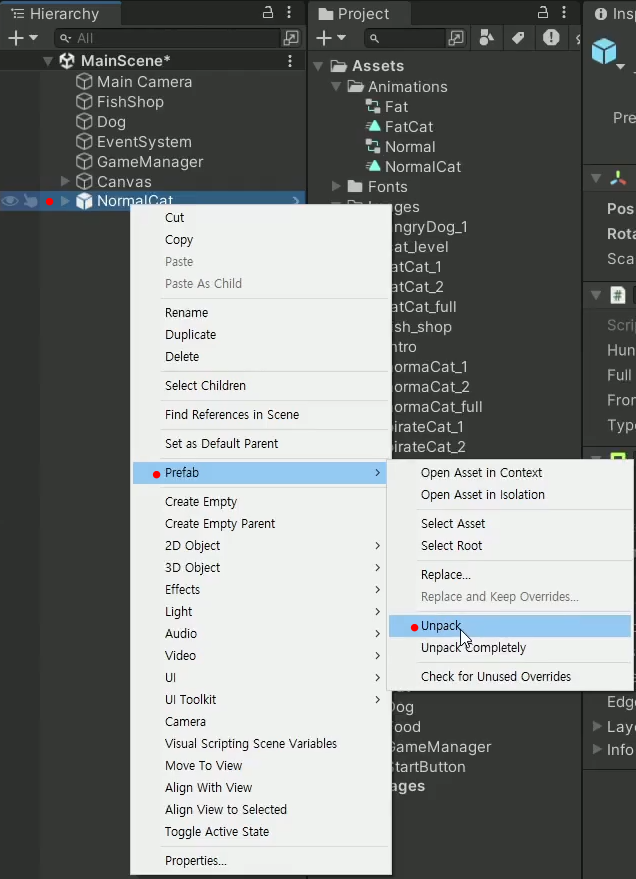This screenshot has width=636, height=879.
Task: Click the Canvas cube icon
Action: (x=84, y=182)
